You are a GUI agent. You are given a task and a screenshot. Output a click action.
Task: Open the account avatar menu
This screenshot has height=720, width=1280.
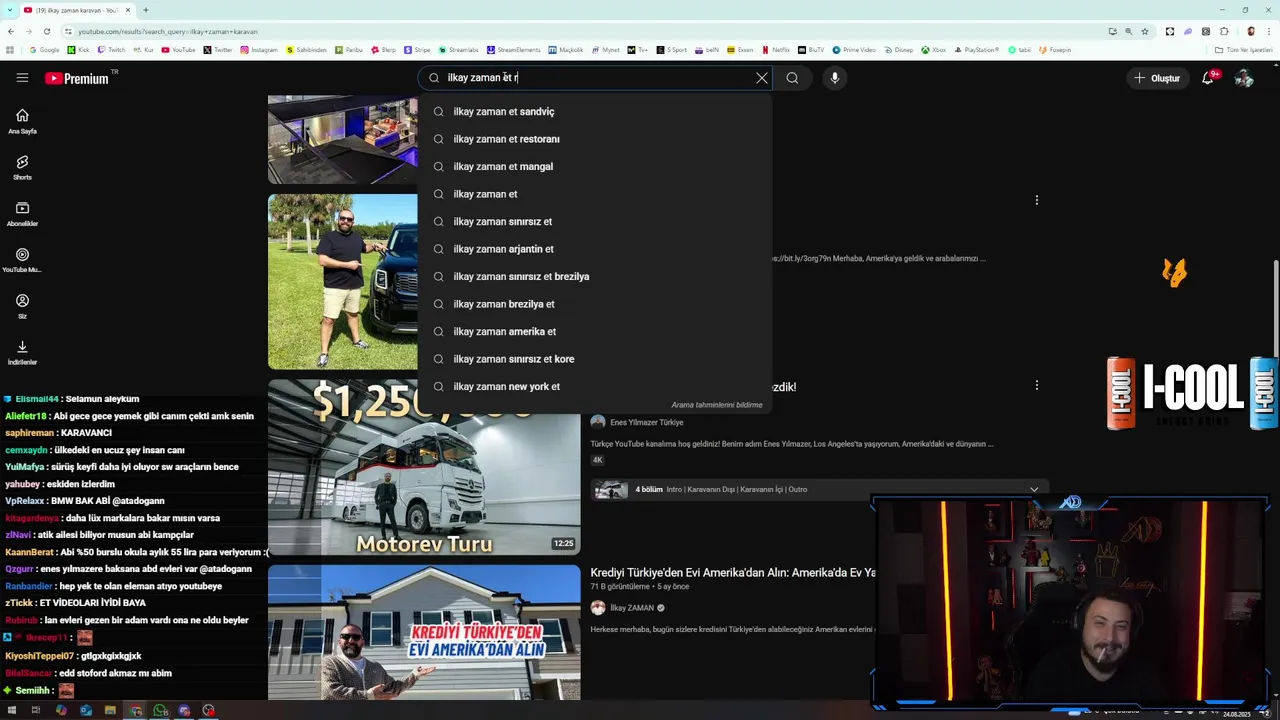pyautogui.click(x=1244, y=78)
